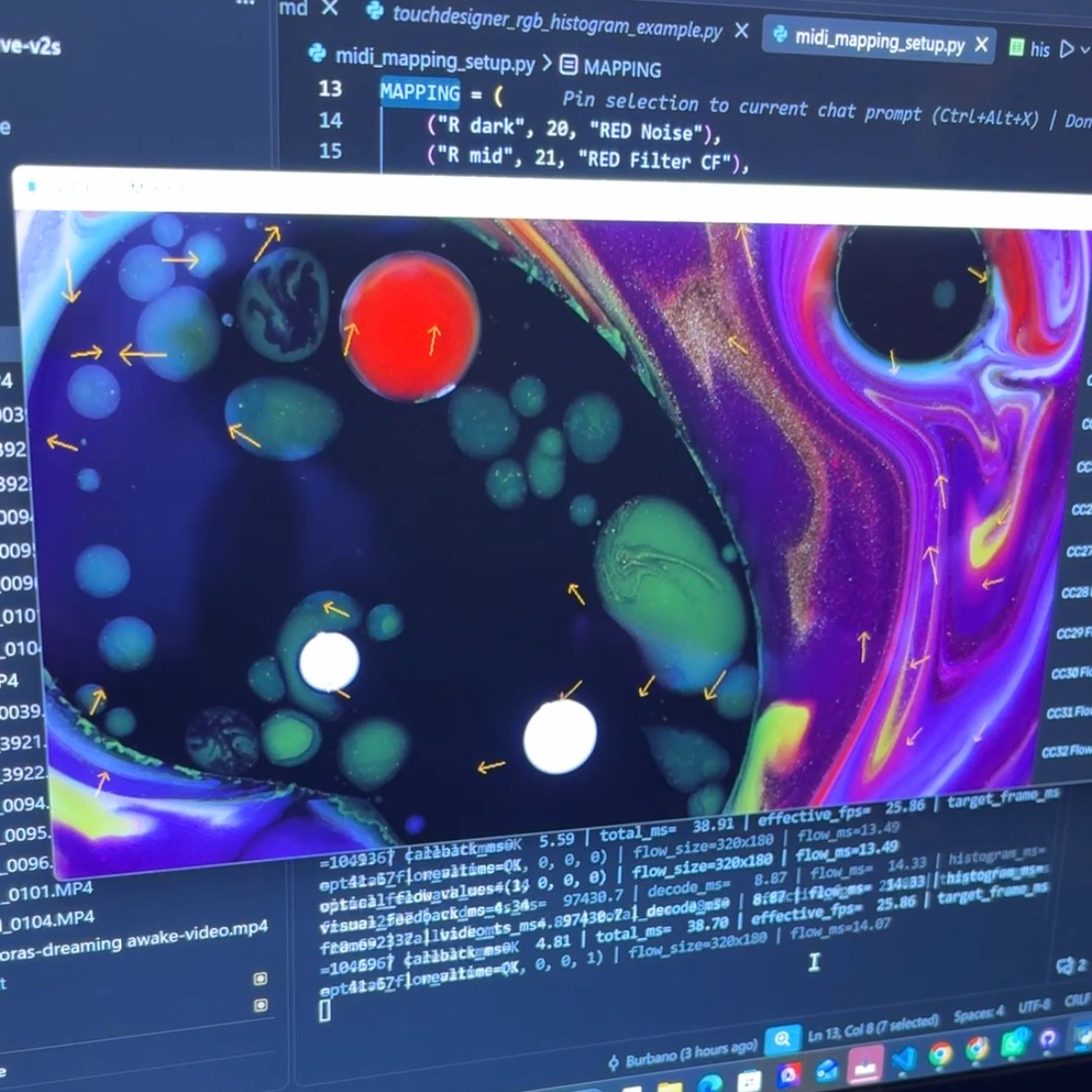Close the tab ending in md
This screenshot has width=1092, height=1092.
[x=330, y=7]
